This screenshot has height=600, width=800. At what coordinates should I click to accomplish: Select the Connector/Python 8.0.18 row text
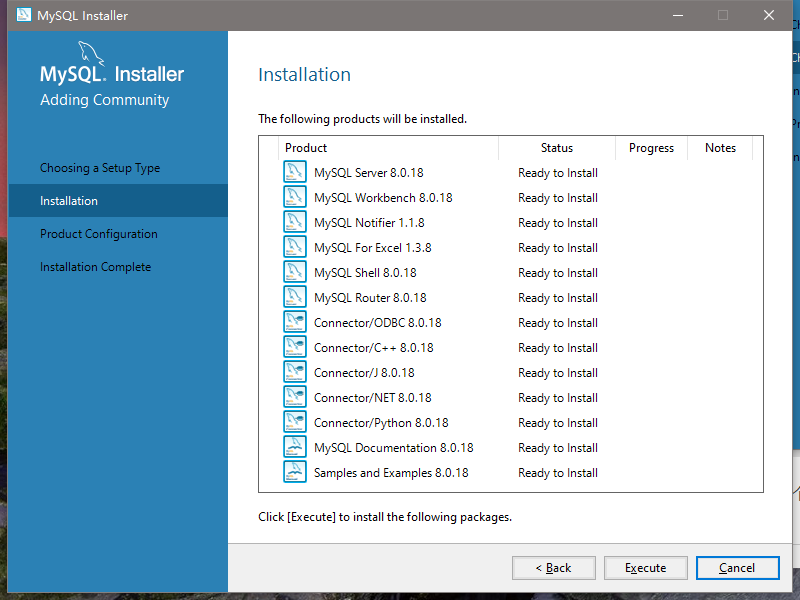381,423
